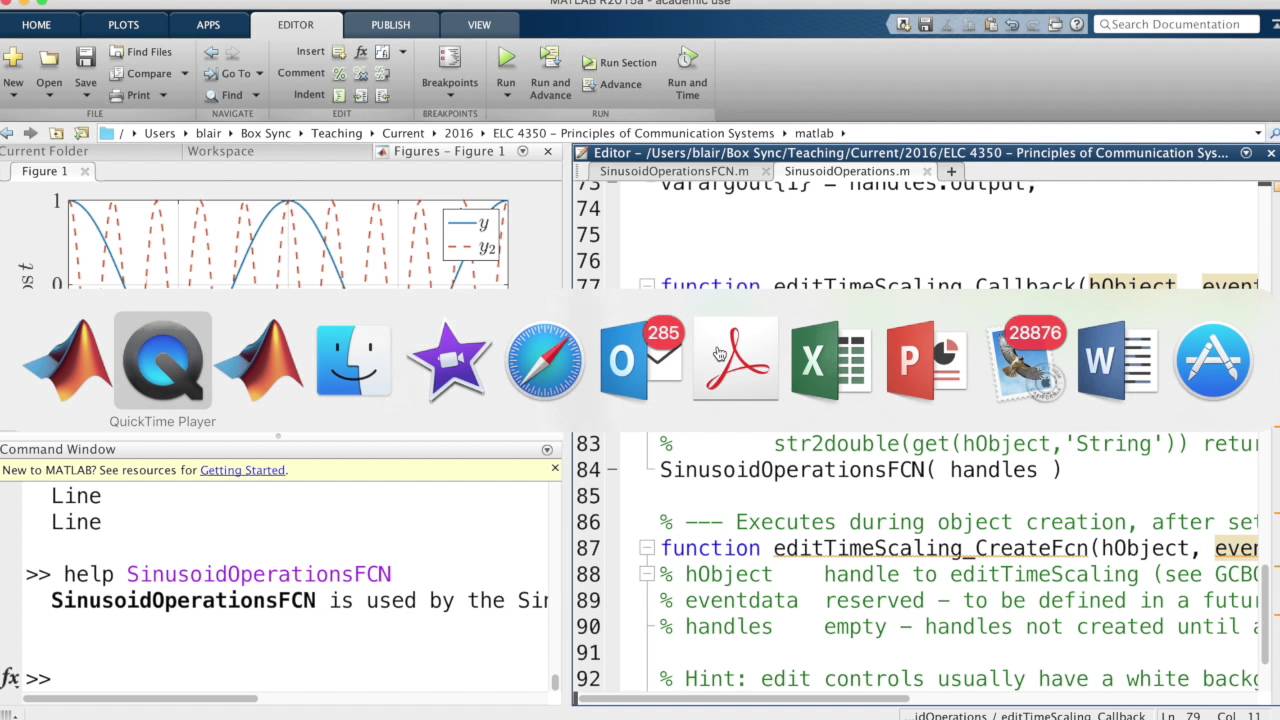Switch to Outlook in app switcher
The width and height of the screenshot is (1280, 720).
(x=640, y=360)
